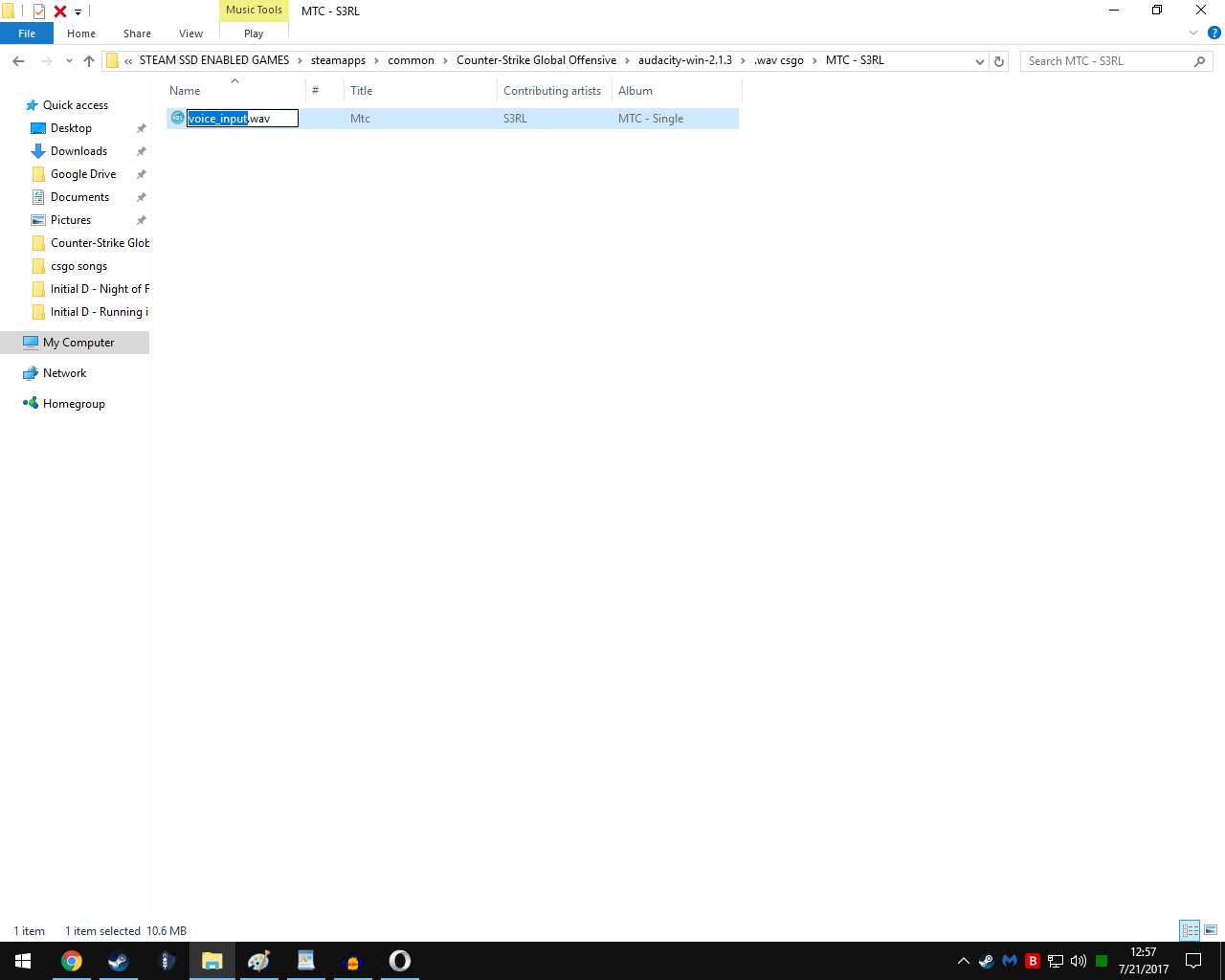The width and height of the screenshot is (1225, 980).
Task: Refresh the current folder
Action: click(999, 61)
